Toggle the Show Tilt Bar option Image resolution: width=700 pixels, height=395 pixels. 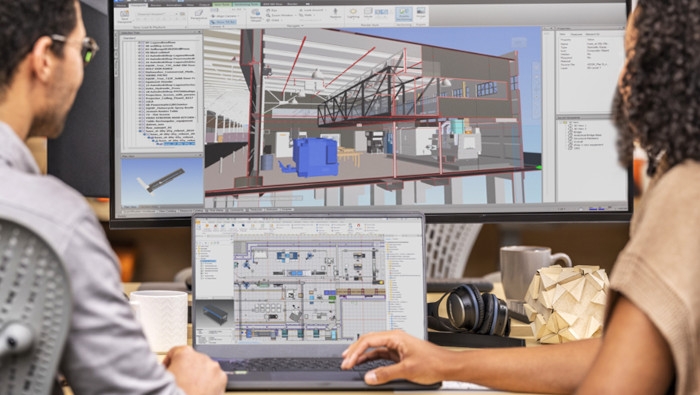tap(224, 22)
